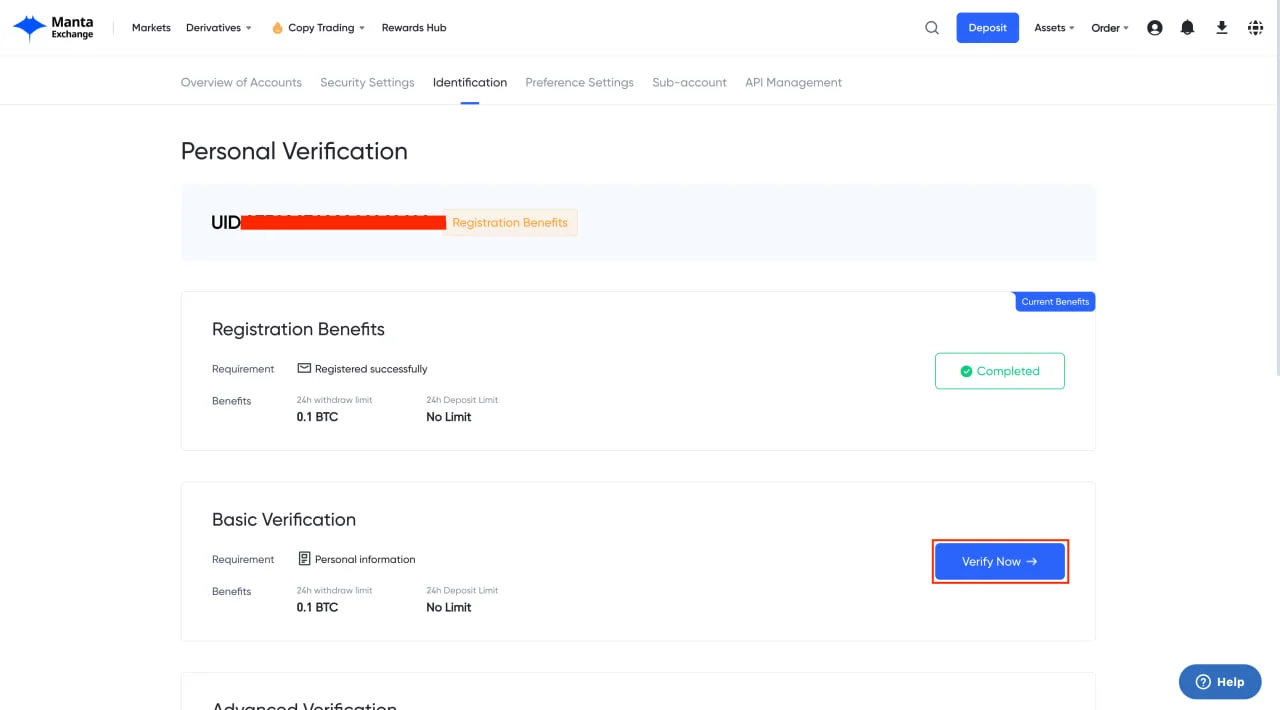Click the download app icon
Screen dimensions: 1280x710
[1221, 28]
